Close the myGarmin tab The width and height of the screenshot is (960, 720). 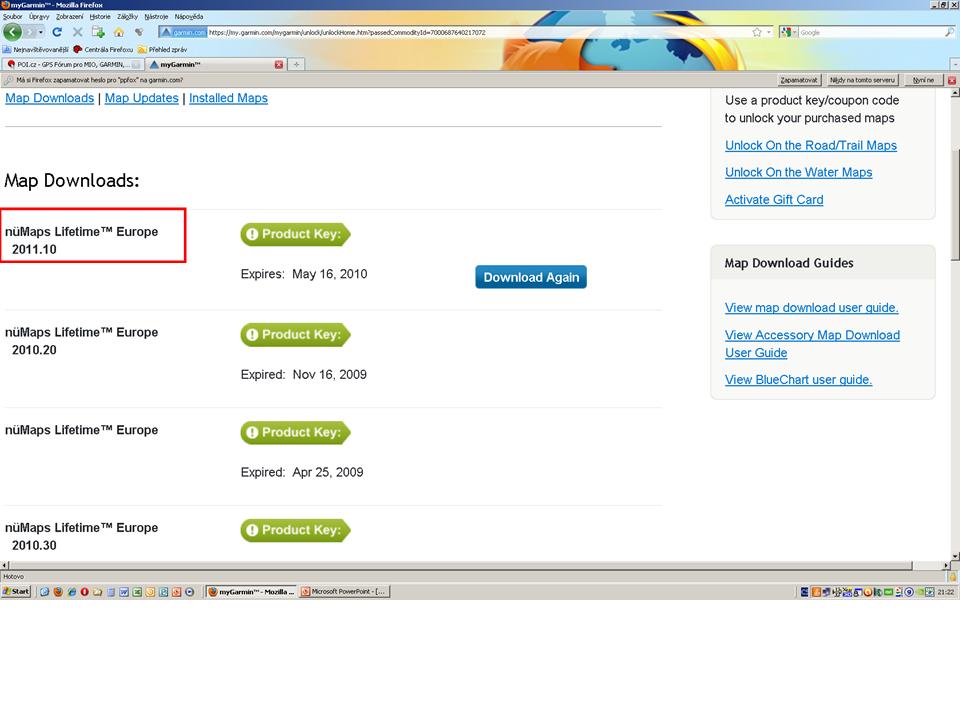279,64
